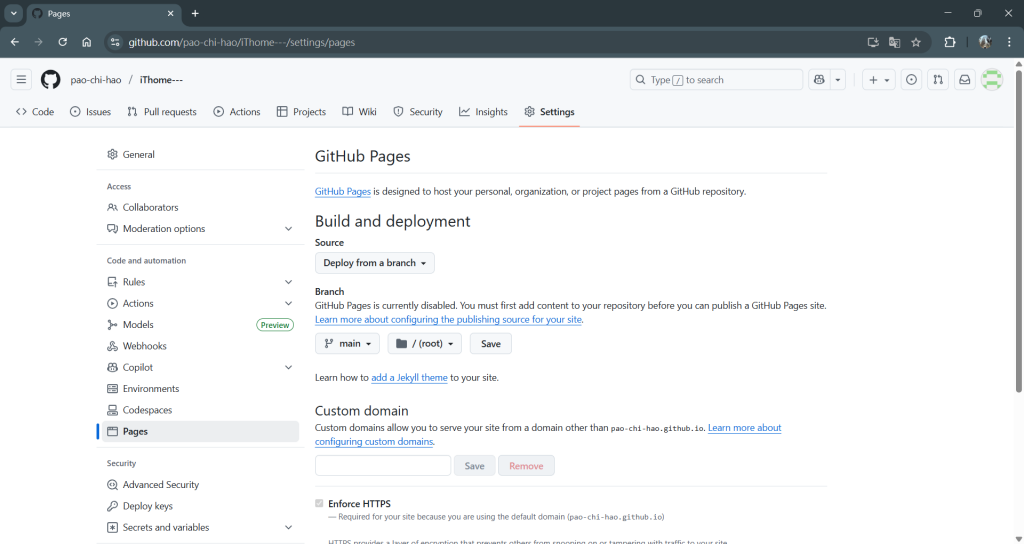
Task: Save the branch publishing source
Action: (x=490, y=344)
